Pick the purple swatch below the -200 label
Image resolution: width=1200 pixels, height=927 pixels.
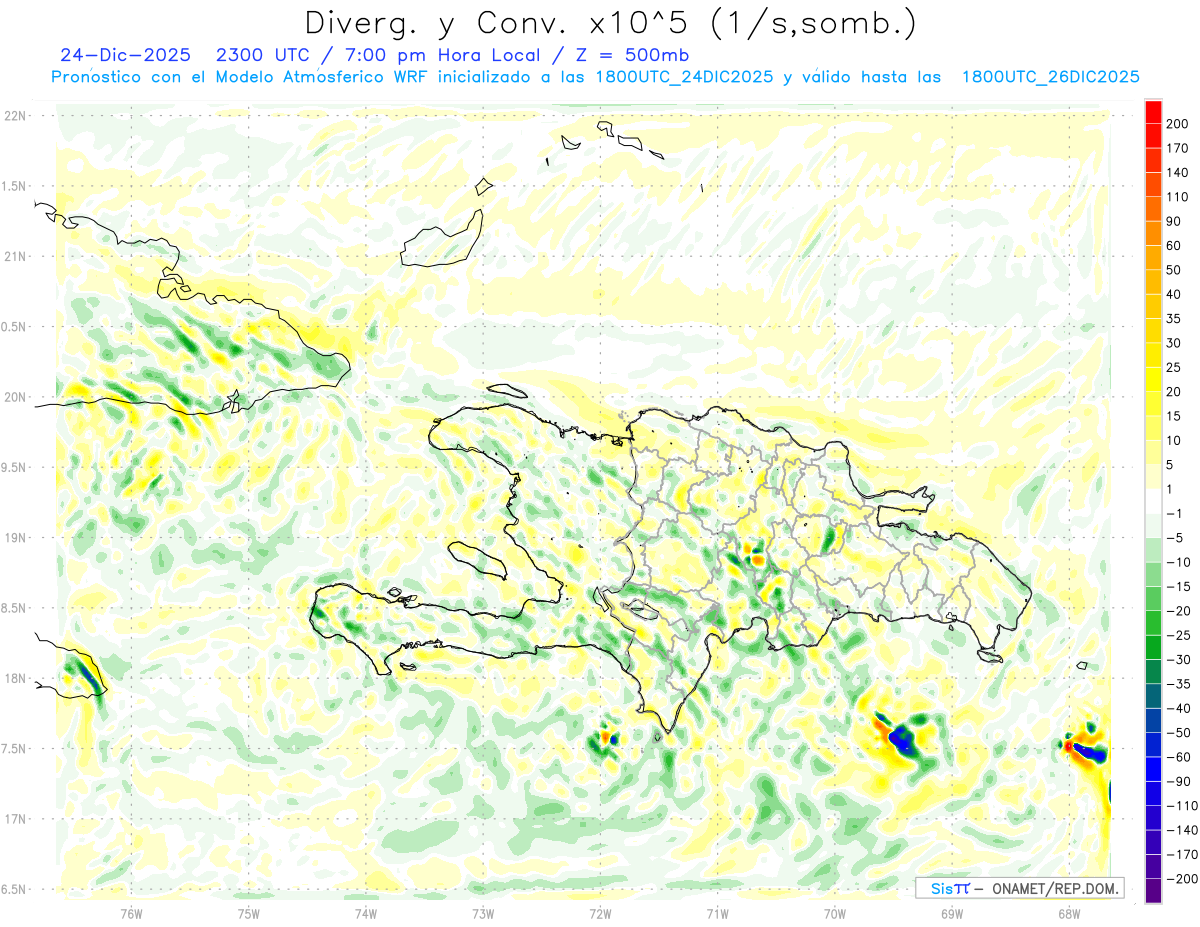pyautogui.click(x=1153, y=892)
